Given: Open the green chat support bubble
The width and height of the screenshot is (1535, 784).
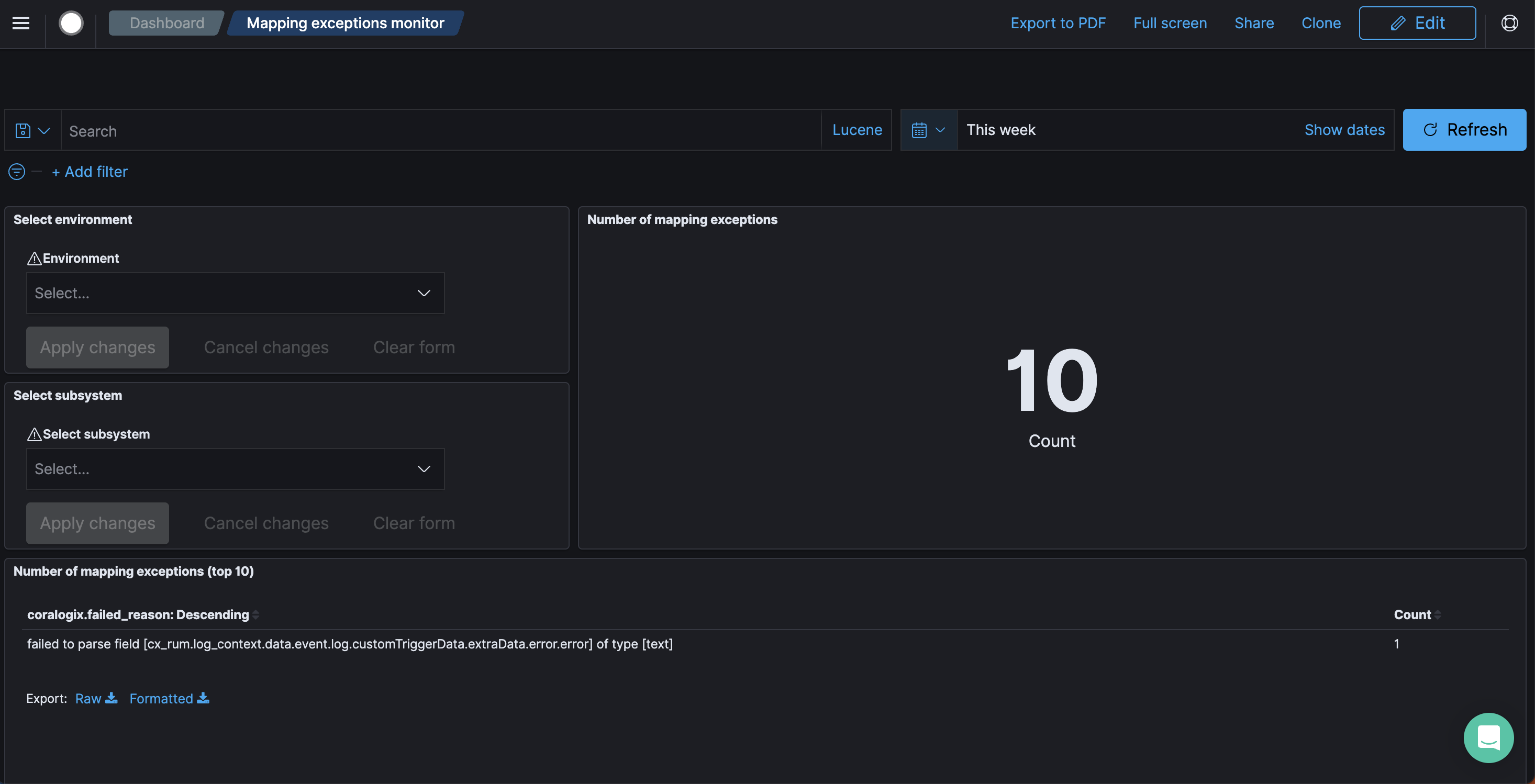Looking at the screenshot, I should click(1488, 737).
